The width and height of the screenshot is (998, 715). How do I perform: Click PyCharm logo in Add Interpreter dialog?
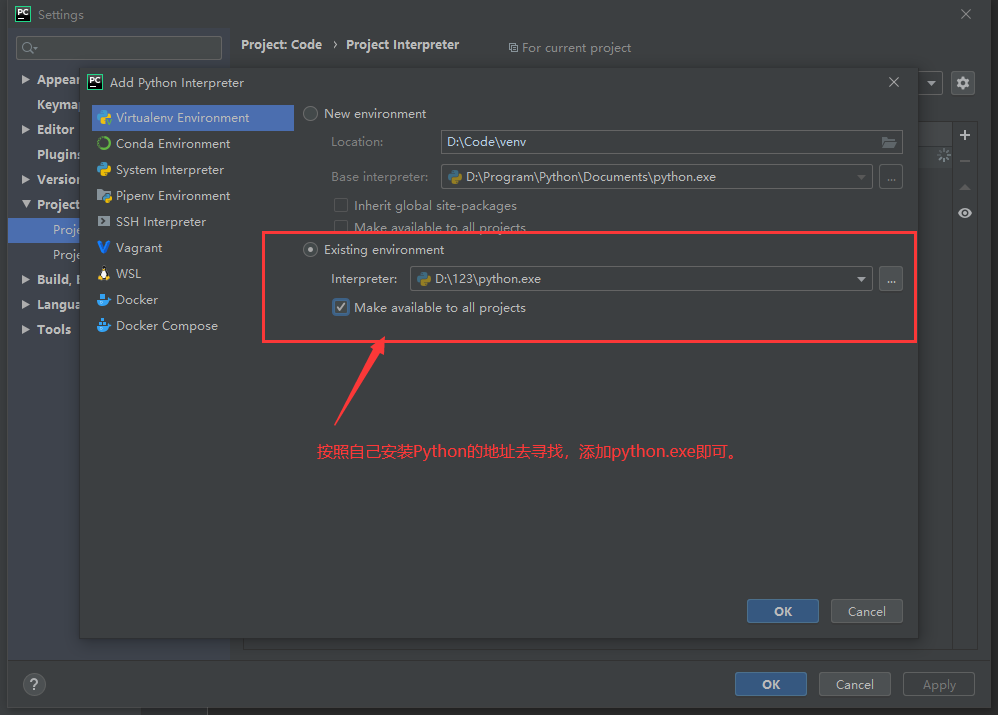[x=95, y=82]
